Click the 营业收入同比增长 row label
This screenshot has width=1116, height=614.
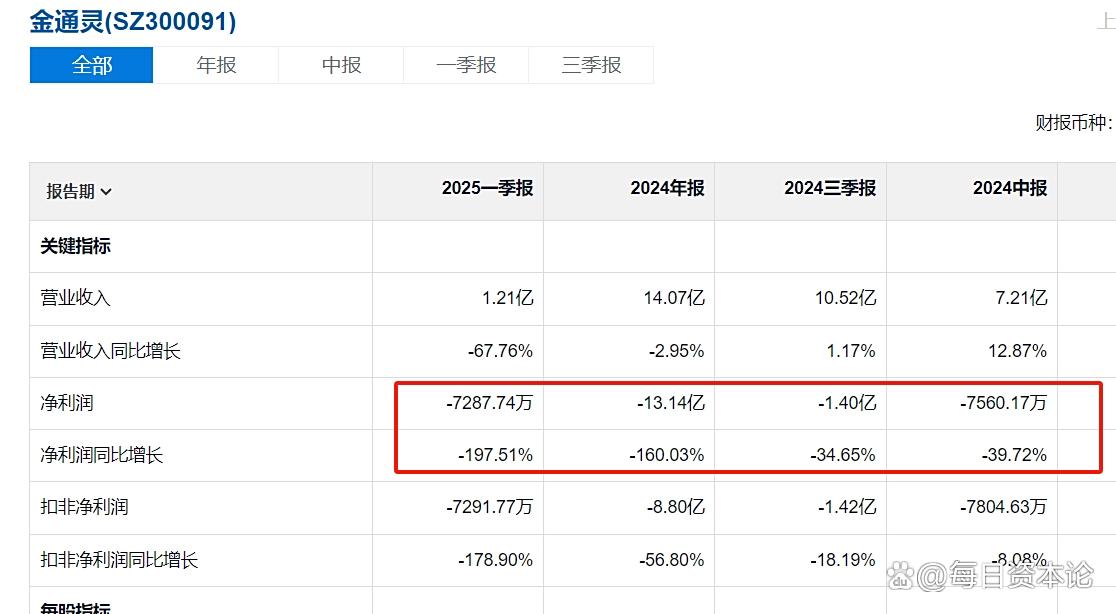(110, 351)
